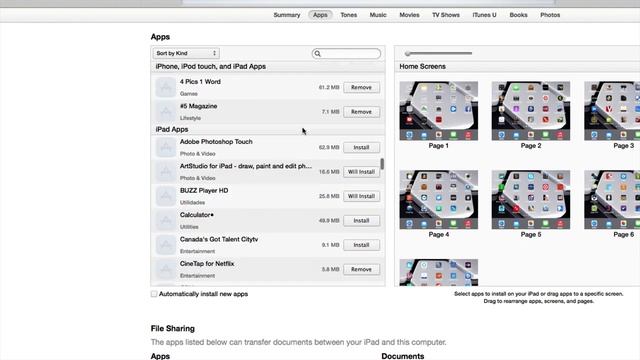640x360 pixels.
Task: Open the TV Shows tab
Action: [x=446, y=15]
